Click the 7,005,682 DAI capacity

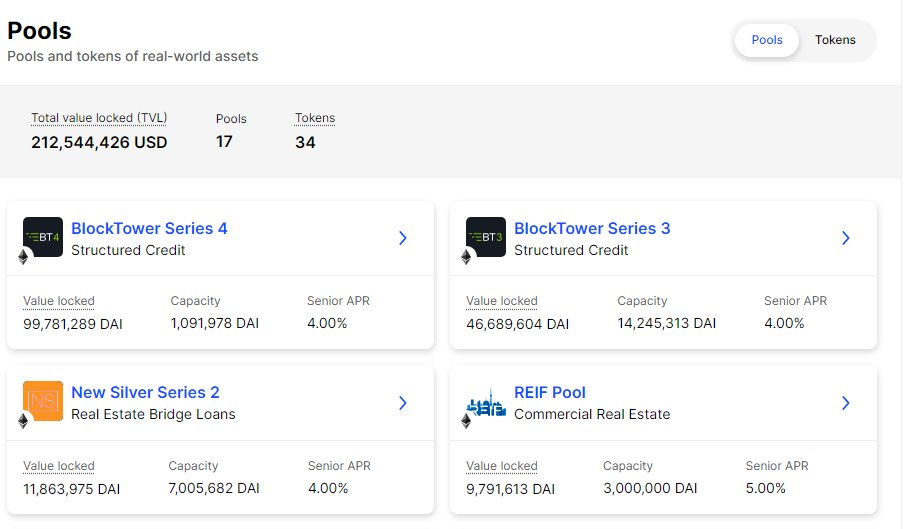214,488
